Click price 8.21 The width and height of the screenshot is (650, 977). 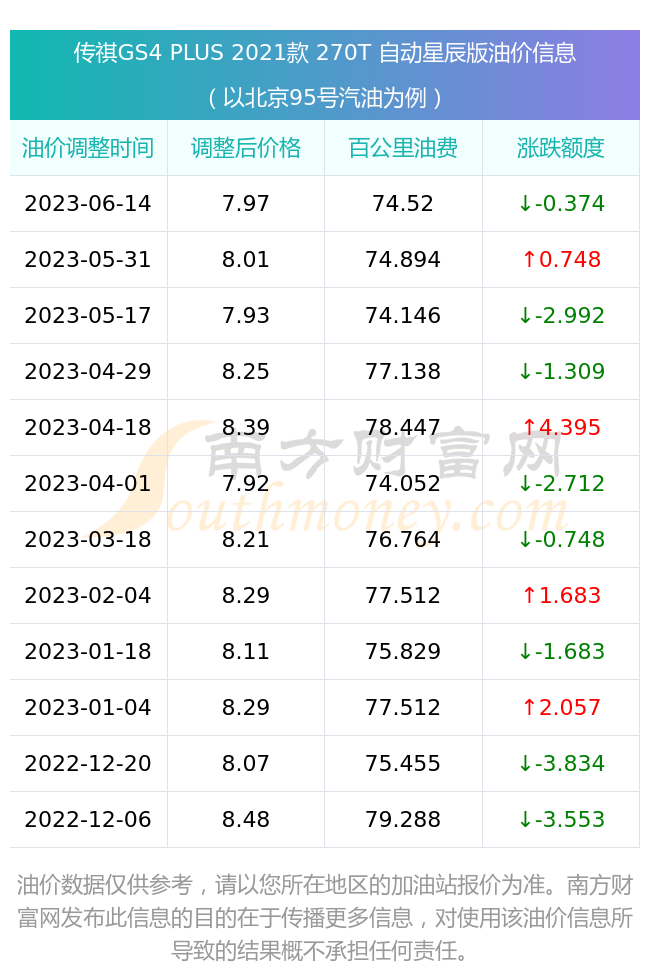tap(246, 540)
